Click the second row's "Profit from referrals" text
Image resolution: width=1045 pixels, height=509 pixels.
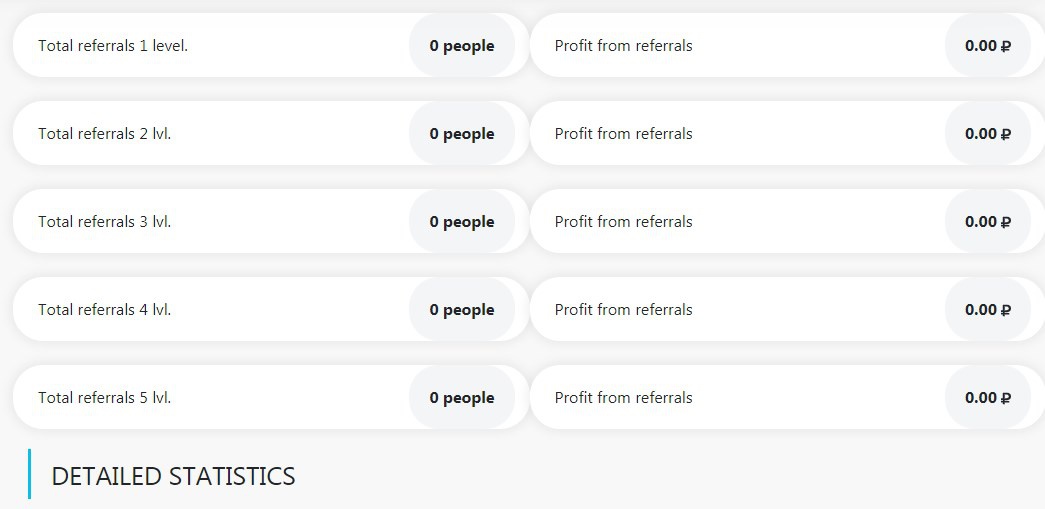(623, 134)
